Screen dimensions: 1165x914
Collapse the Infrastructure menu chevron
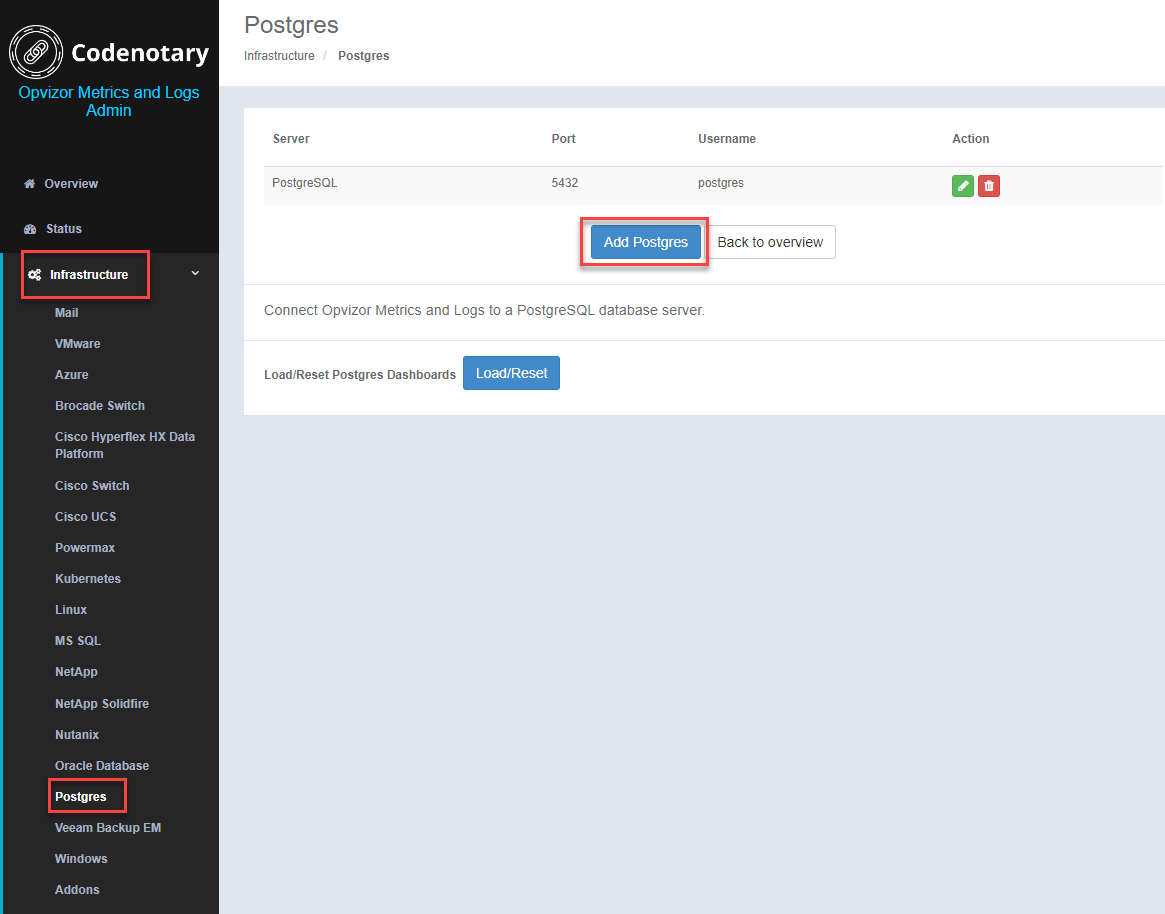point(195,273)
